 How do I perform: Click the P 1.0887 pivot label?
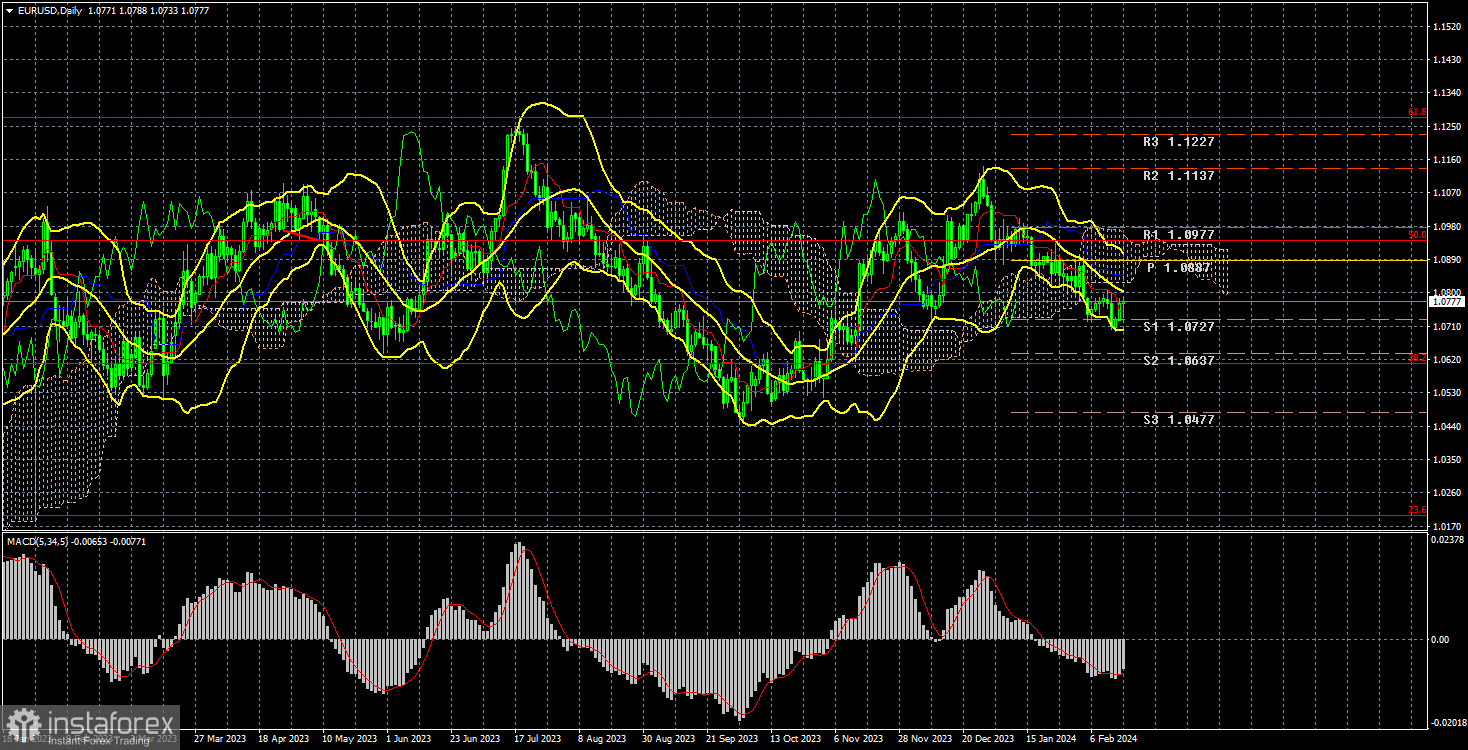[x=1179, y=268]
